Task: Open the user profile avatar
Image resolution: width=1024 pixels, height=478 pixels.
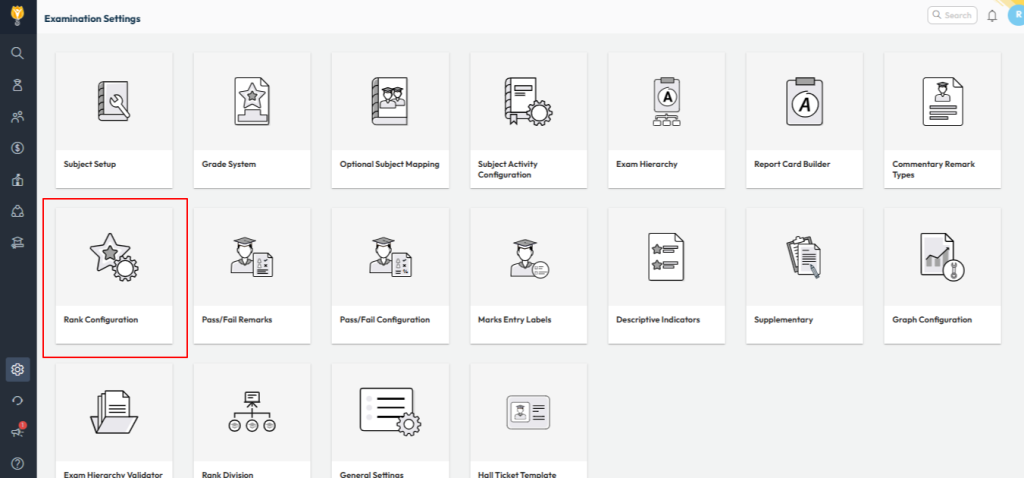Action: [x=1015, y=16]
